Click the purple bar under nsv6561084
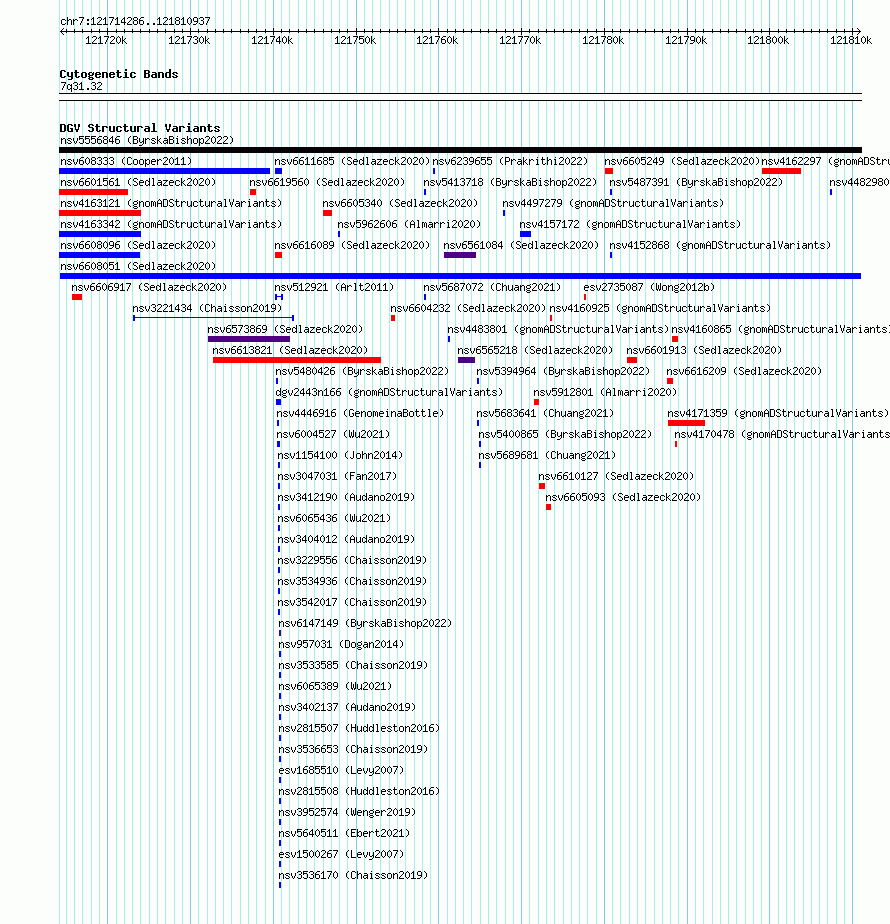Image resolution: width=890 pixels, height=924 pixels. pyautogui.click(x=460, y=255)
